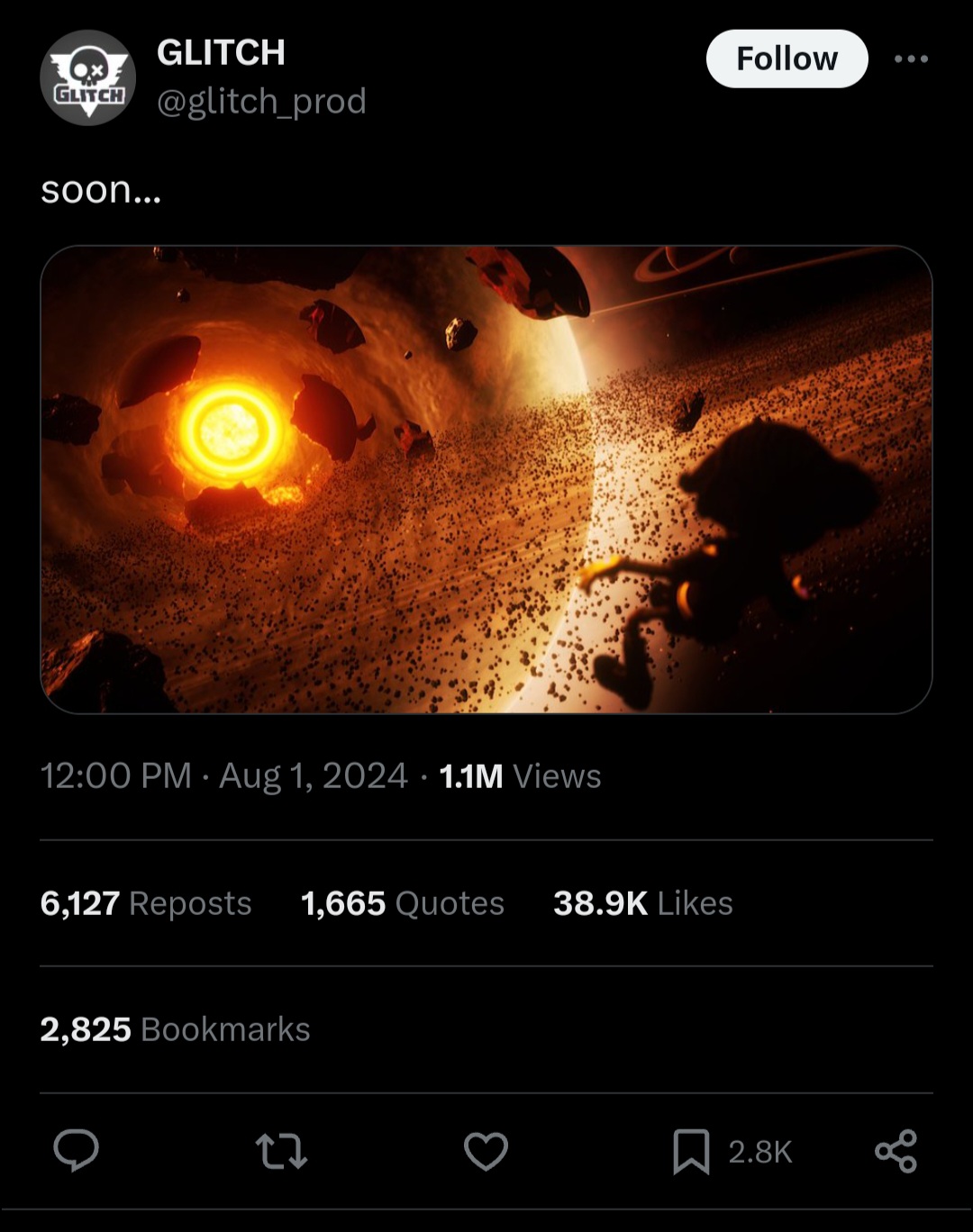Tap the repost arrows icon
973x1232 pixels.
[281, 1151]
